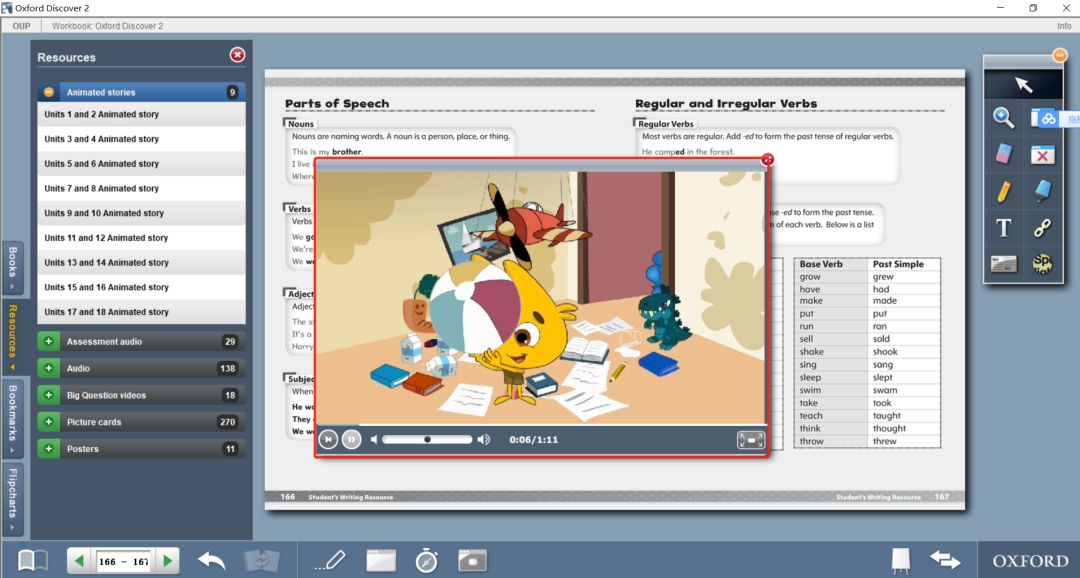The height and width of the screenshot is (578, 1080).
Task: Click the Base Verb column header
Action: pyautogui.click(x=821, y=264)
